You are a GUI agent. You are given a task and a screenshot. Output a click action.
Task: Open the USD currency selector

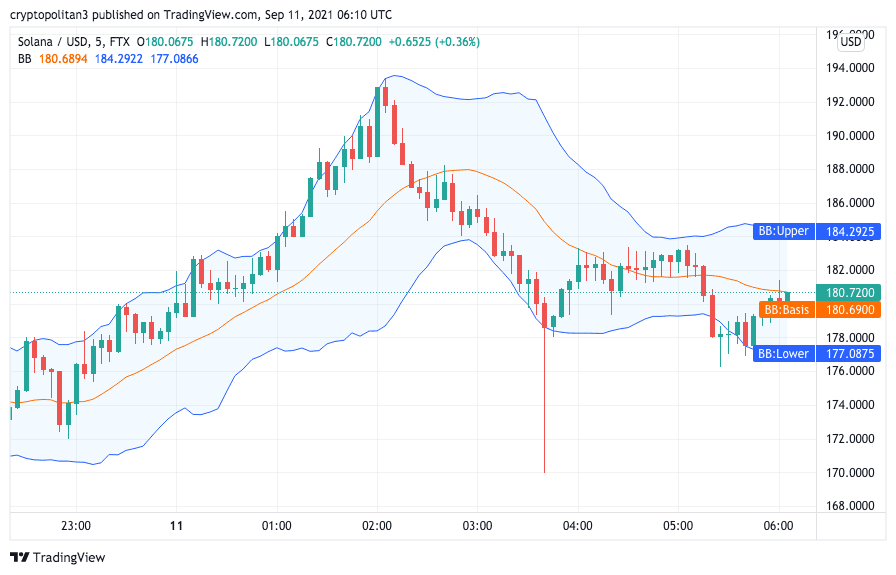point(851,42)
